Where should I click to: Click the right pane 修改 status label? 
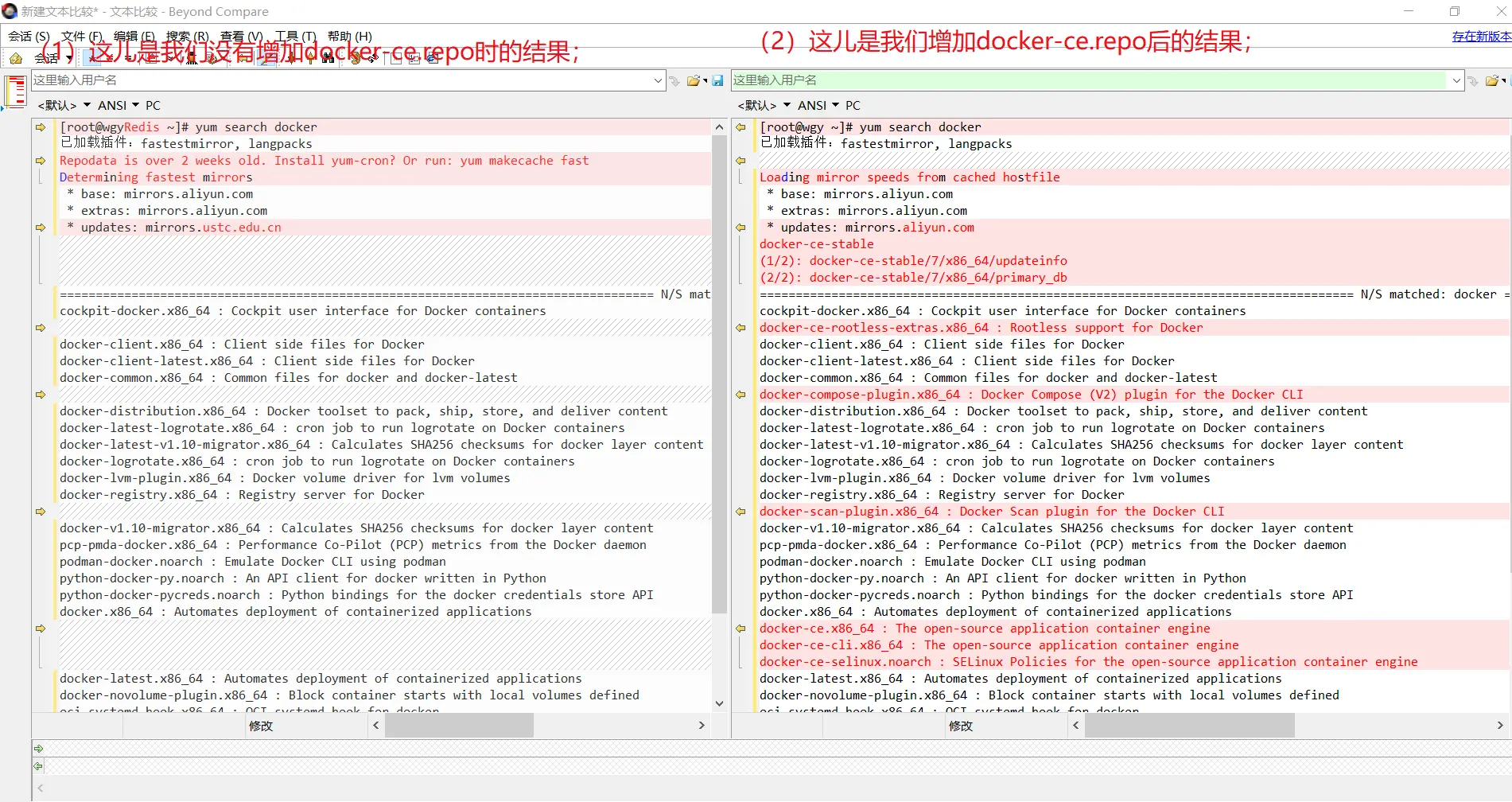pos(960,726)
